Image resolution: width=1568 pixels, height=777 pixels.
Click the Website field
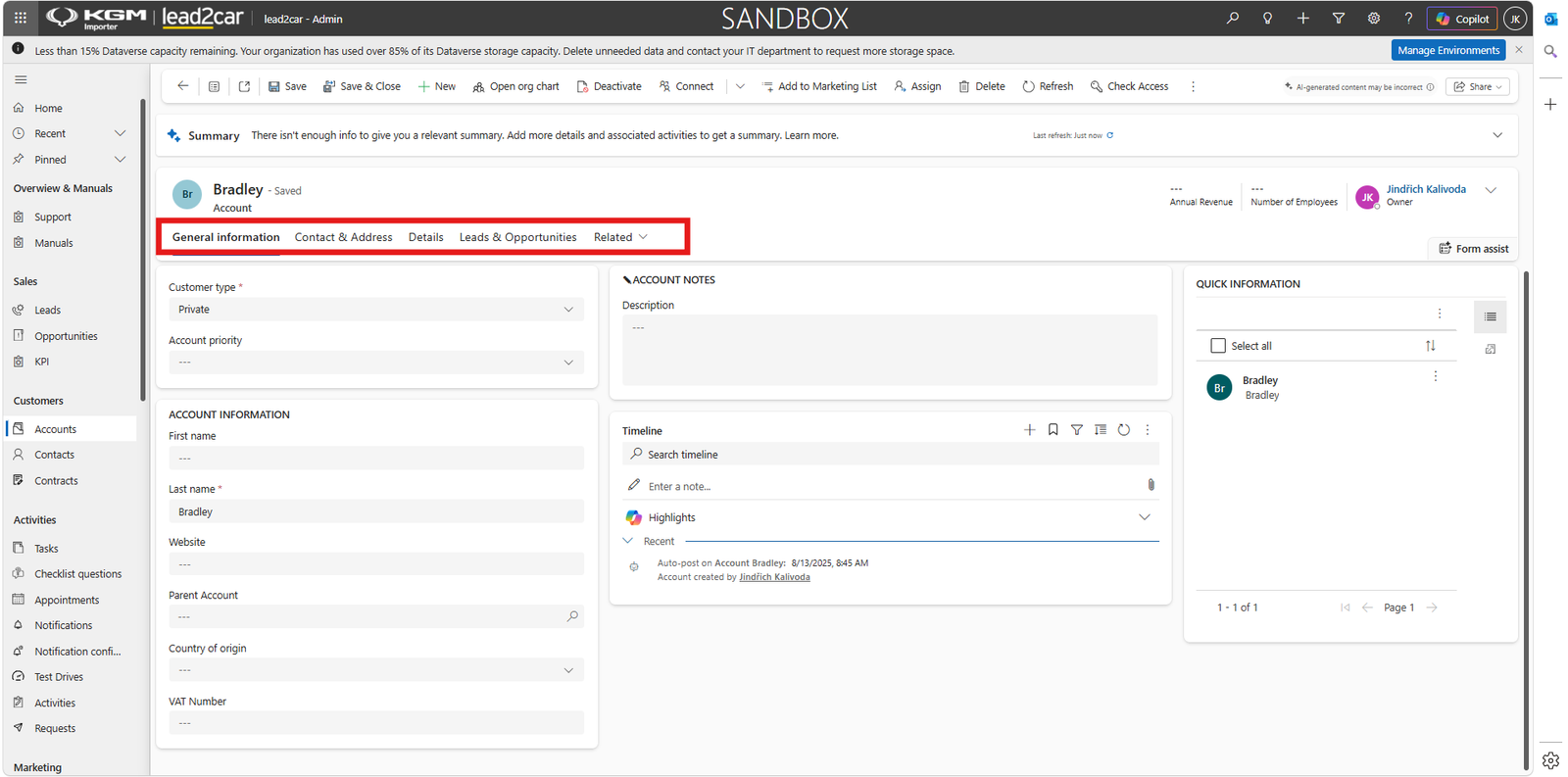click(x=376, y=564)
